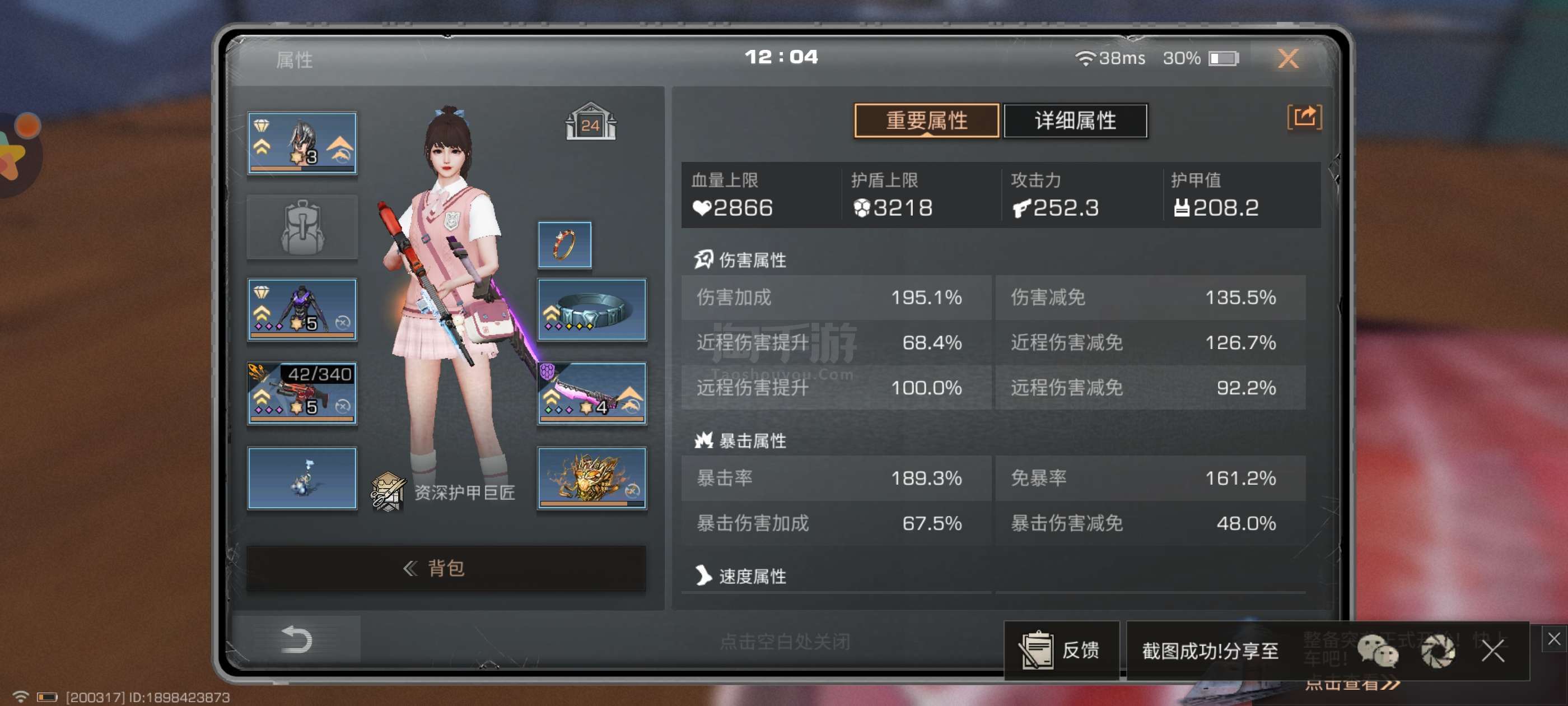The width and height of the screenshot is (1568, 706).
Task: Open the golden mask equipment slot
Action: click(x=592, y=478)
